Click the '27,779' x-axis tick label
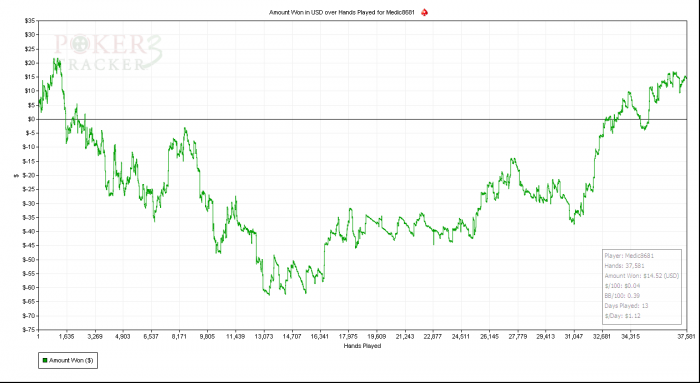 (517, 337)
